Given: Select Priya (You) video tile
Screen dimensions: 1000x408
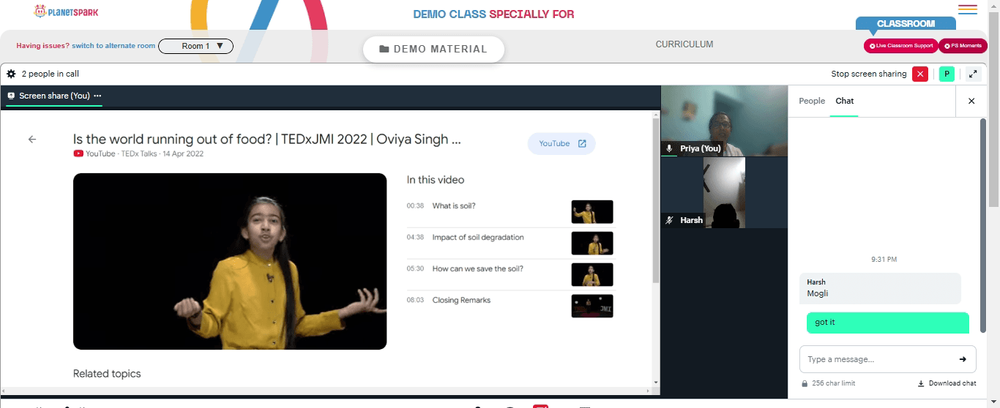Looking at the screenshot, I should 724,121.
